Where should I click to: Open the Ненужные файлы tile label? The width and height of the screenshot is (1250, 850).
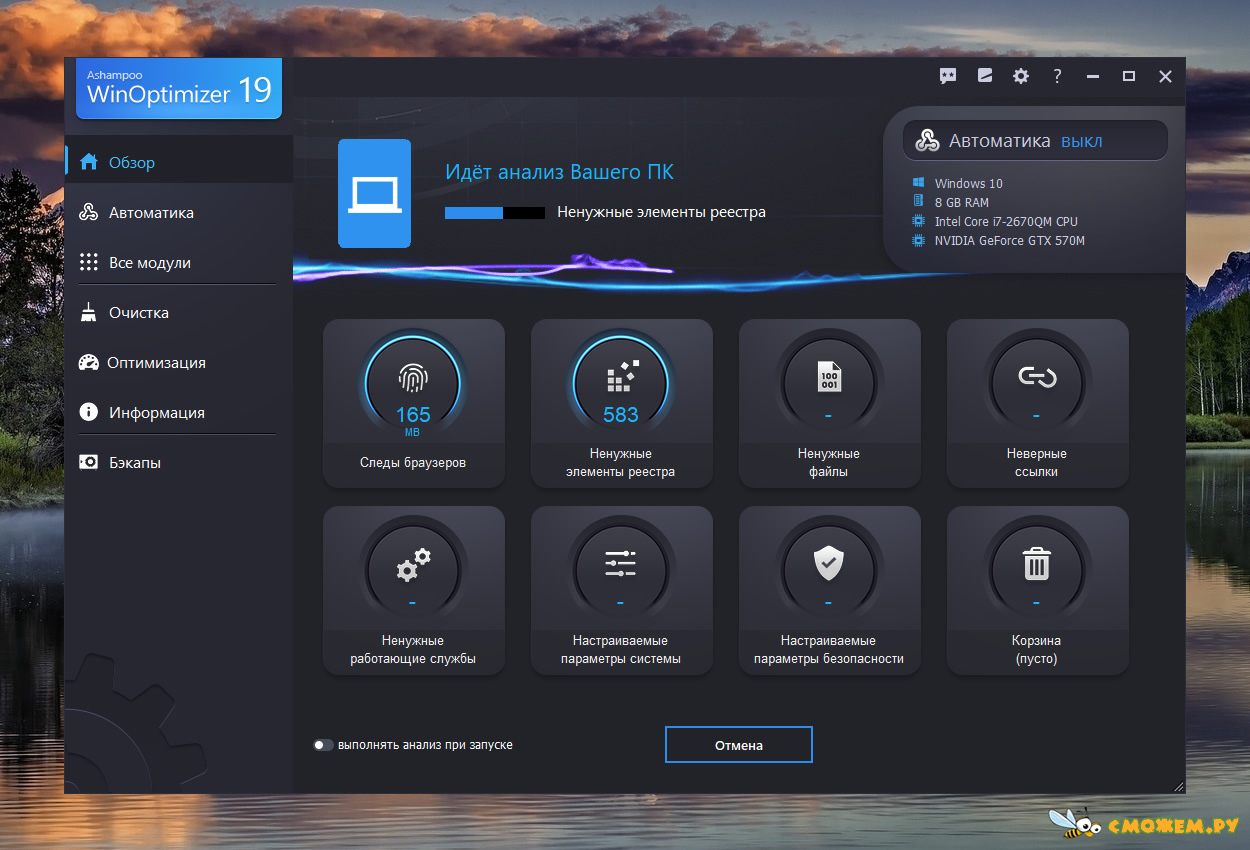pyautogui.click(x=829, y=463)
